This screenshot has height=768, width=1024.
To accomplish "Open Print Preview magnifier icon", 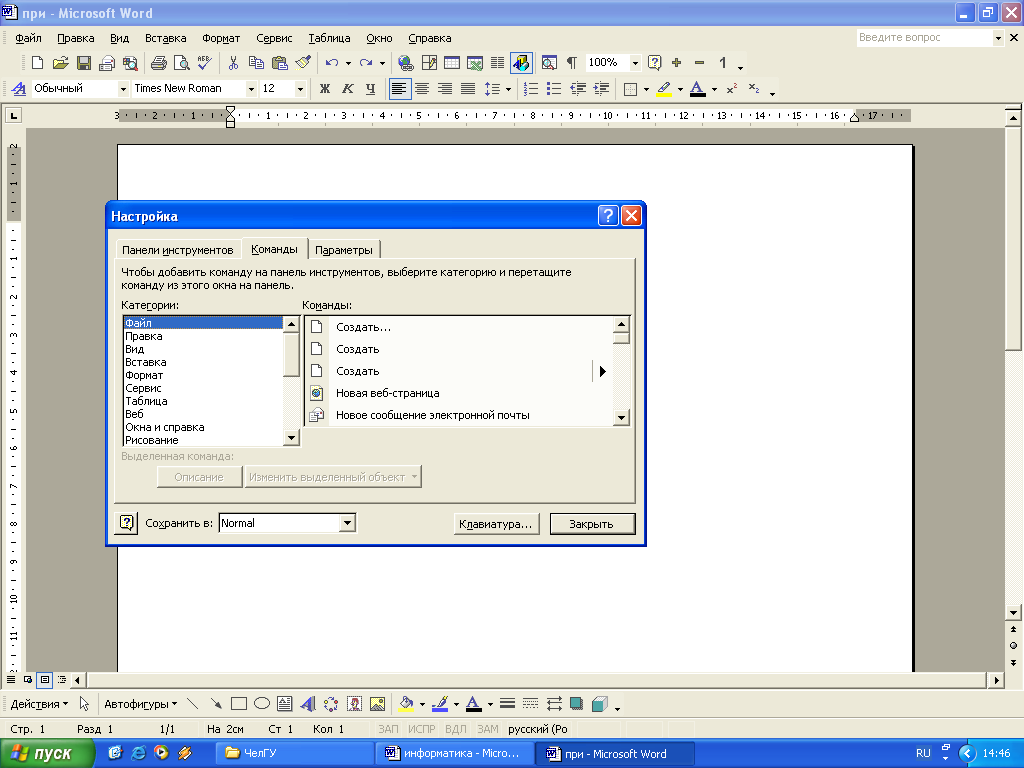I will 181,63.
